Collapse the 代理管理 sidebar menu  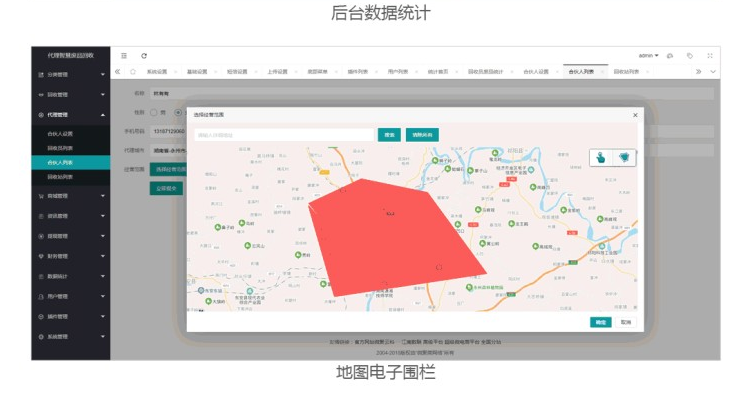pos(71,115)
